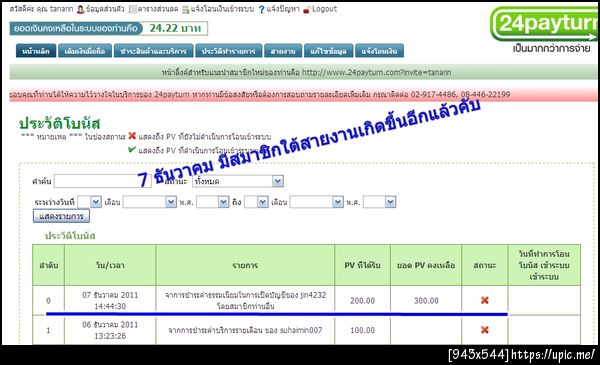This screenshot has width=600, height=365.
Task: Open the first เดือน month dropdown
Action: (x=150, y=202)
